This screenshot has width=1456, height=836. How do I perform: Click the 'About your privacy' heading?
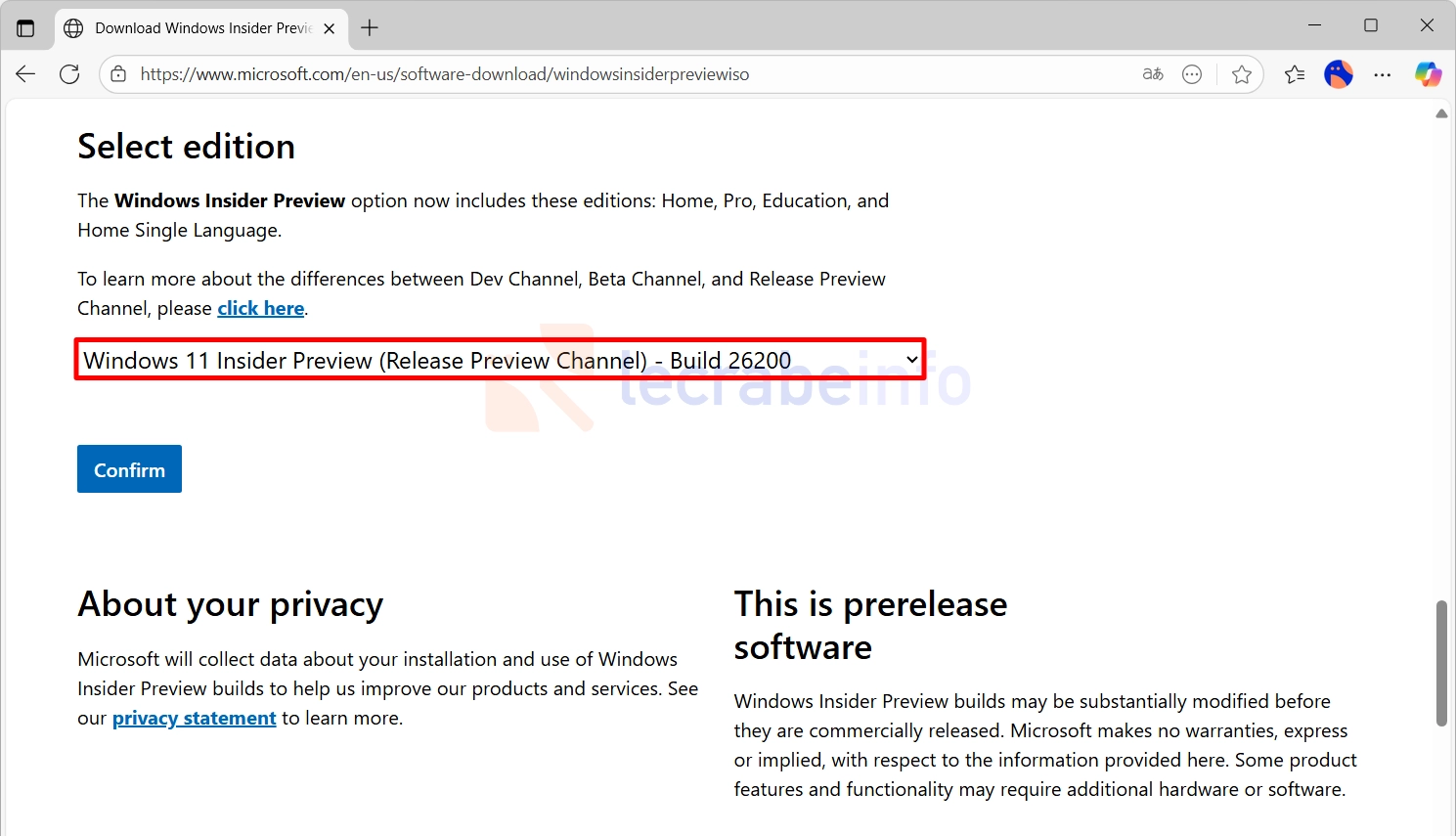pyautogui.click(x=231, y=604)
